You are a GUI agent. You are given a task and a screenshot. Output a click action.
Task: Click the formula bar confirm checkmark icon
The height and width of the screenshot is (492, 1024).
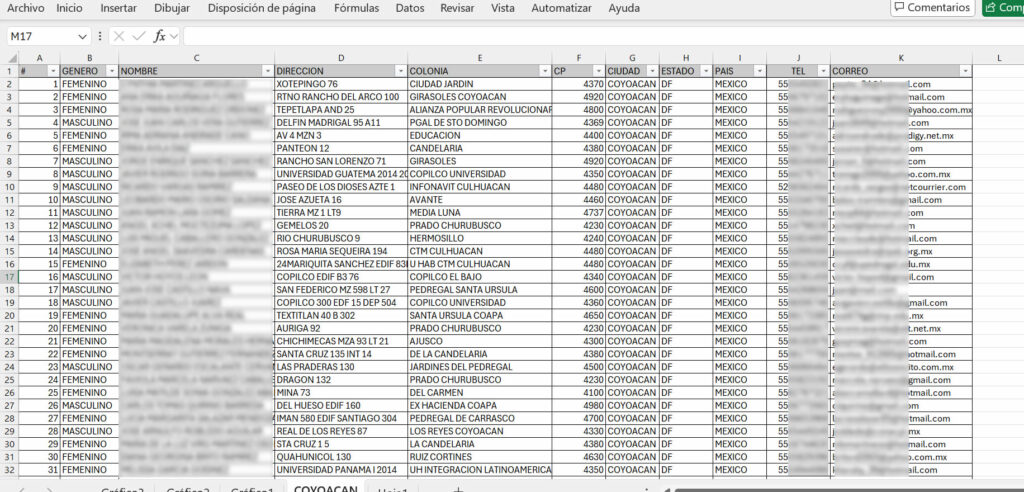(x=138, y=37)
